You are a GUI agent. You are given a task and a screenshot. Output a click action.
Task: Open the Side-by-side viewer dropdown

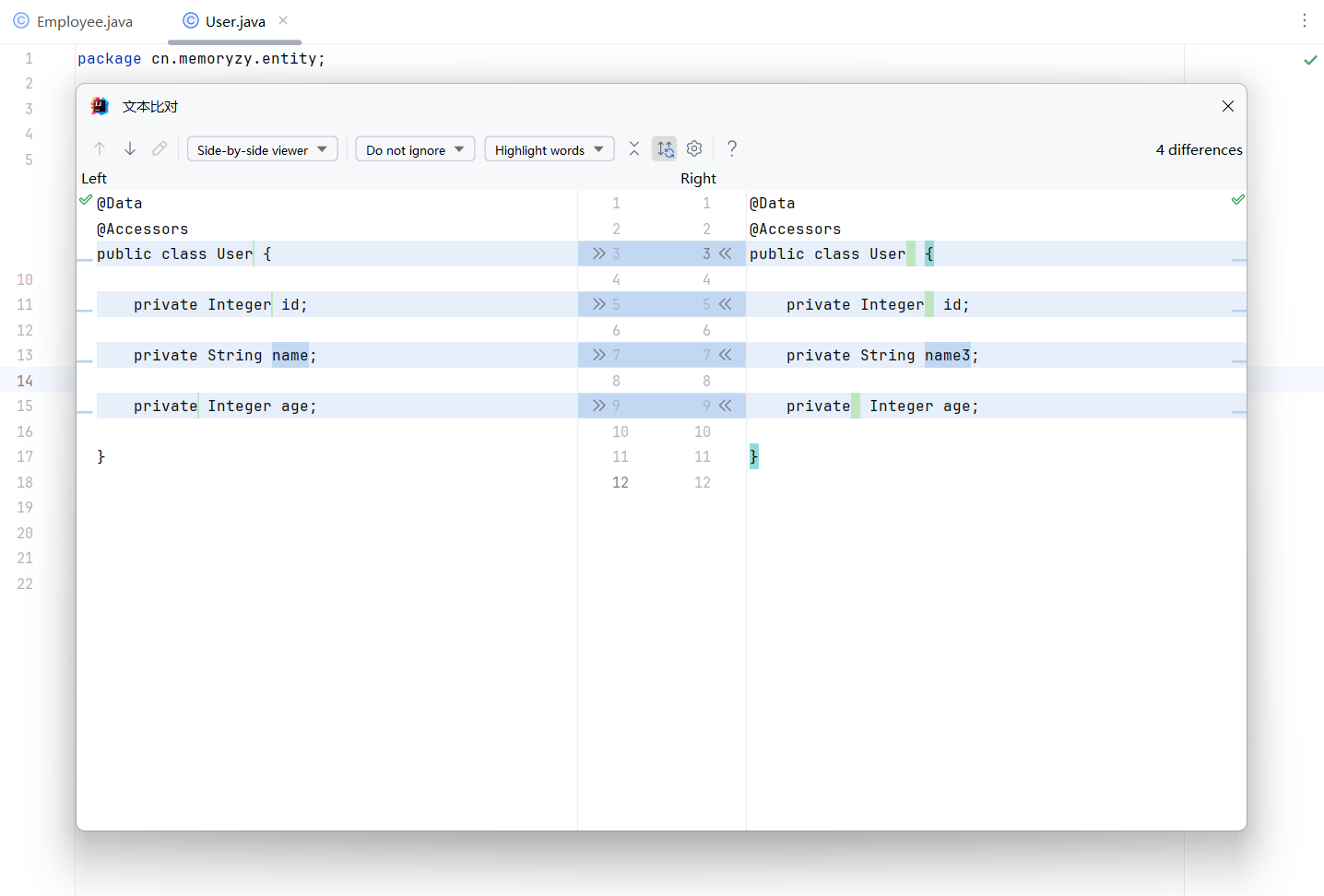click(262, 149)
